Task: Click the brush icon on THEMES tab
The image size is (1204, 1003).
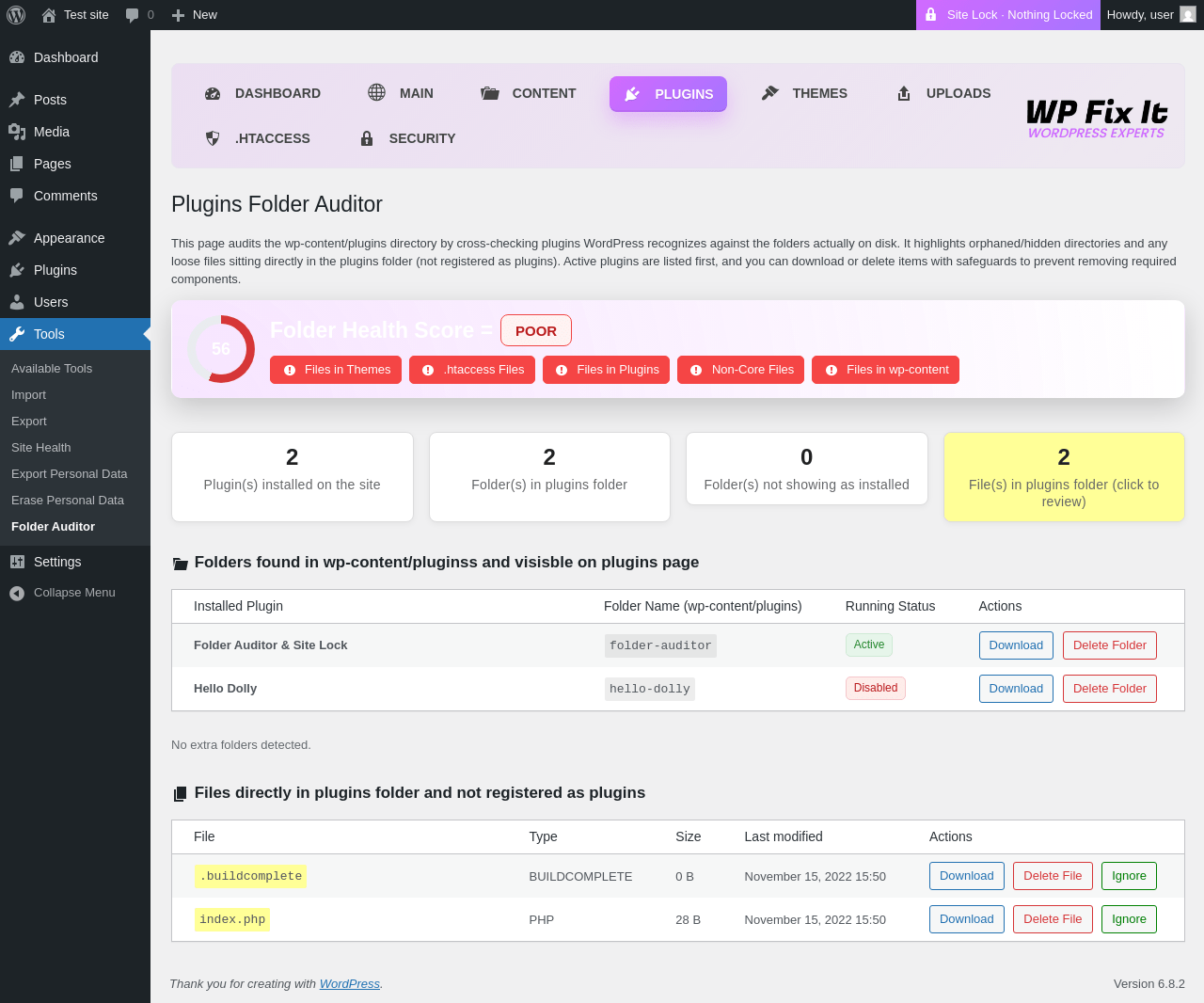Action: [769, 92]
